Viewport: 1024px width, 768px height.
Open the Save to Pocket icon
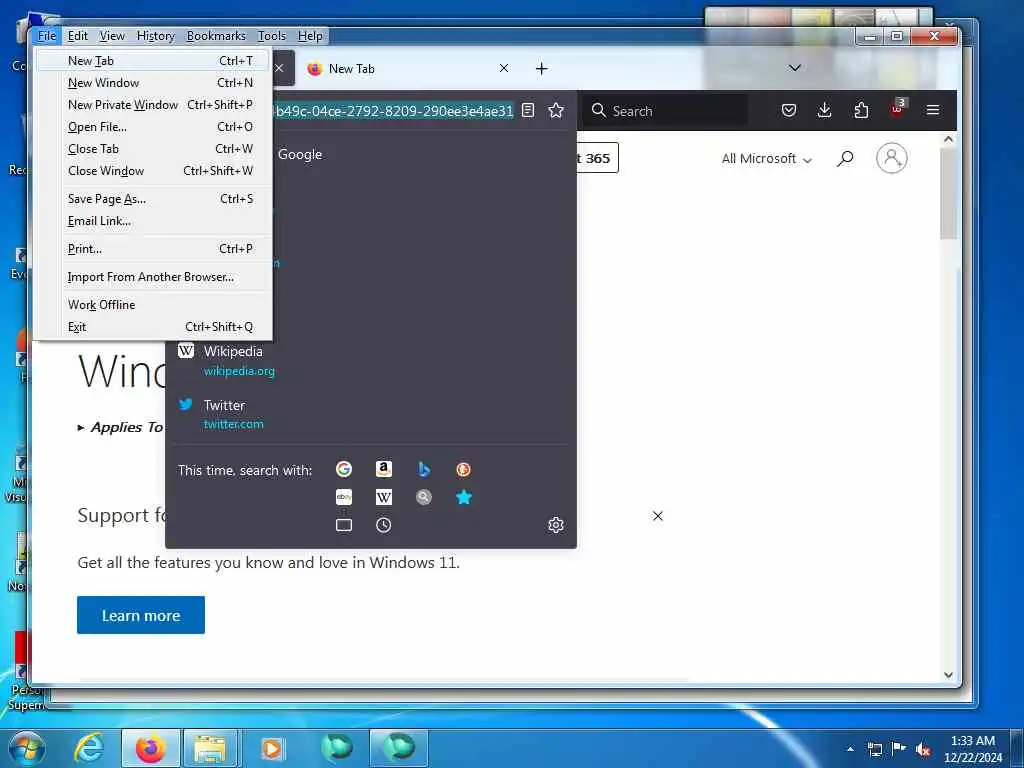(x=789, y=110)
